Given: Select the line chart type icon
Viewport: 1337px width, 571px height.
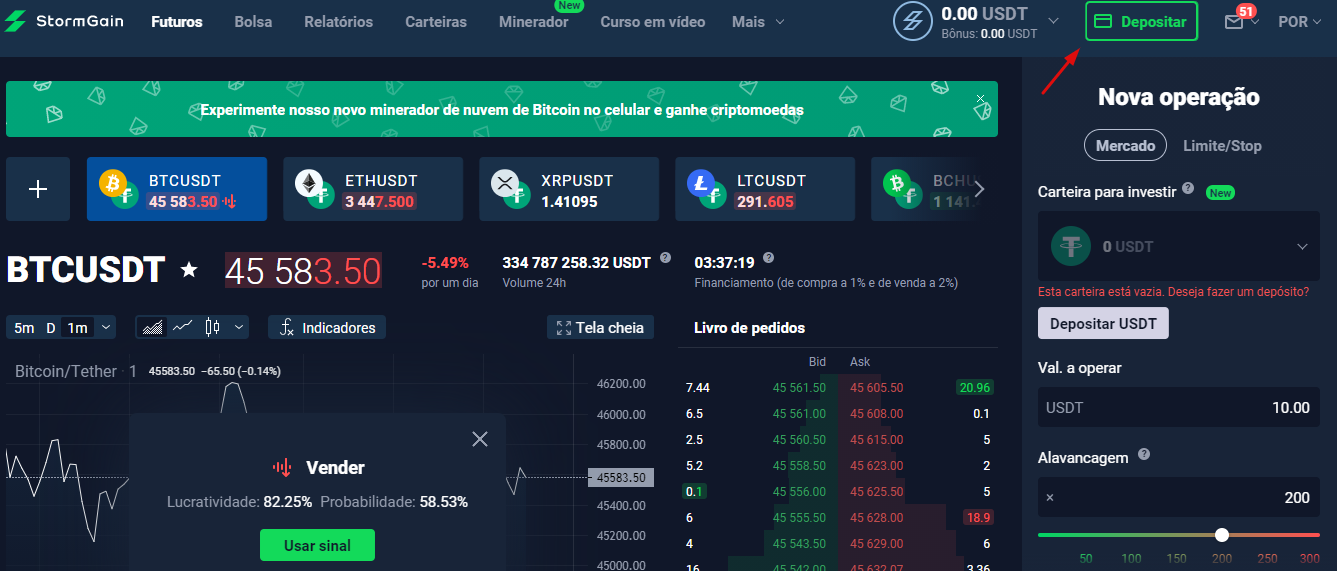Looking at the screenshot, I should pyautogui.click(x=182, y=327).
